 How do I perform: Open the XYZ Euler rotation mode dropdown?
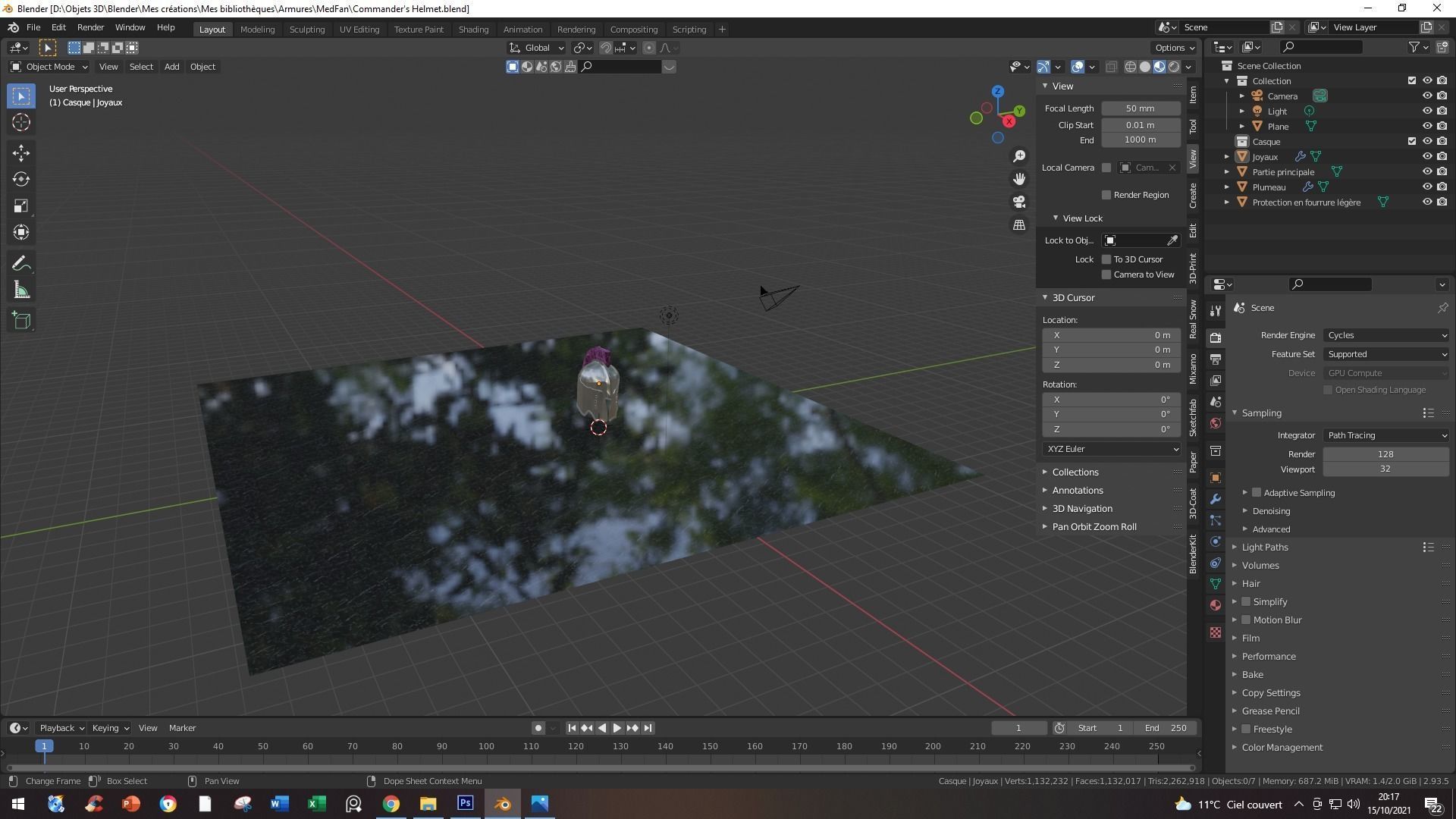click(1111, 449)
